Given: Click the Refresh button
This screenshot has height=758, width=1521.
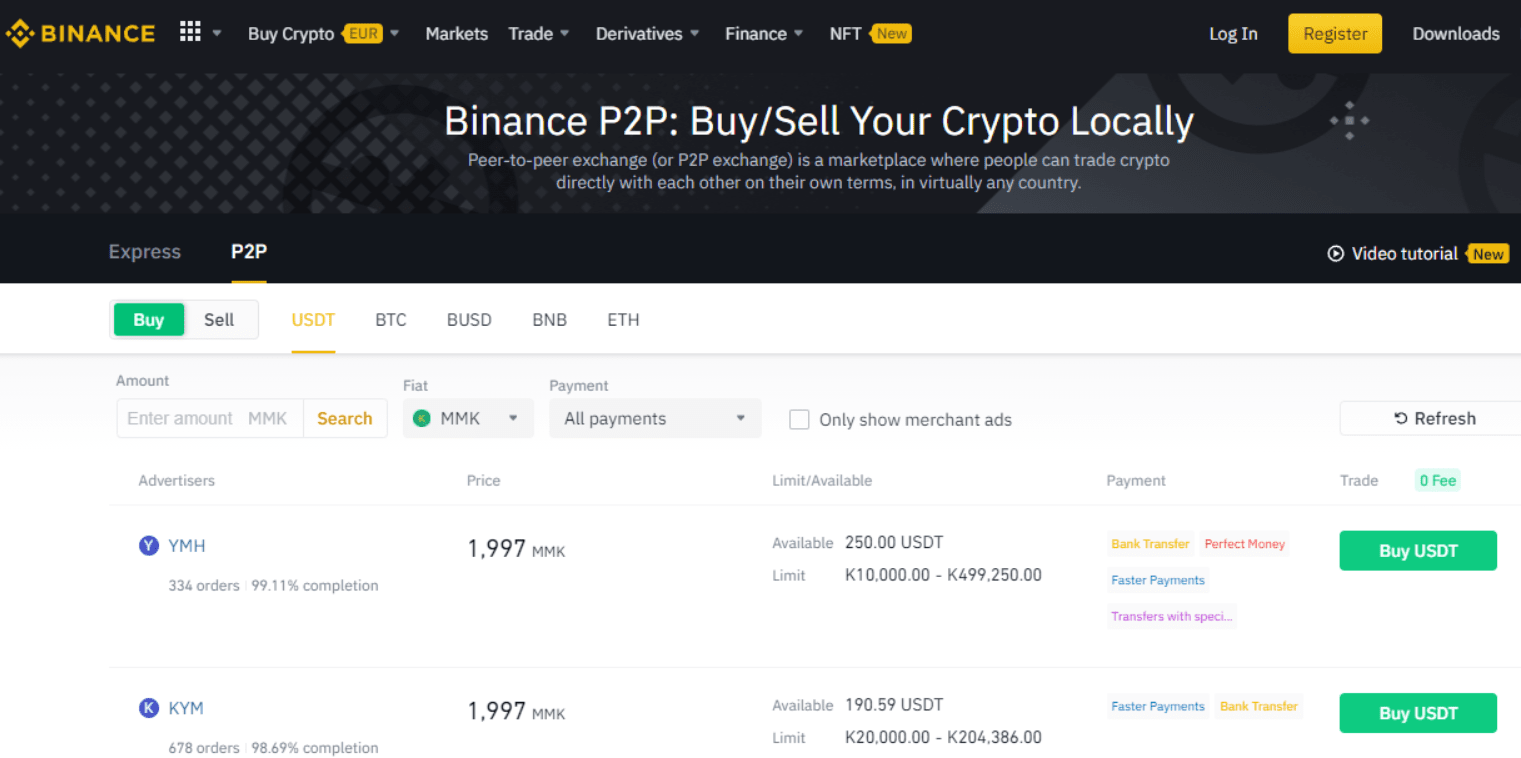Looking at the screenshot, I should click(x=1434, y=419).
